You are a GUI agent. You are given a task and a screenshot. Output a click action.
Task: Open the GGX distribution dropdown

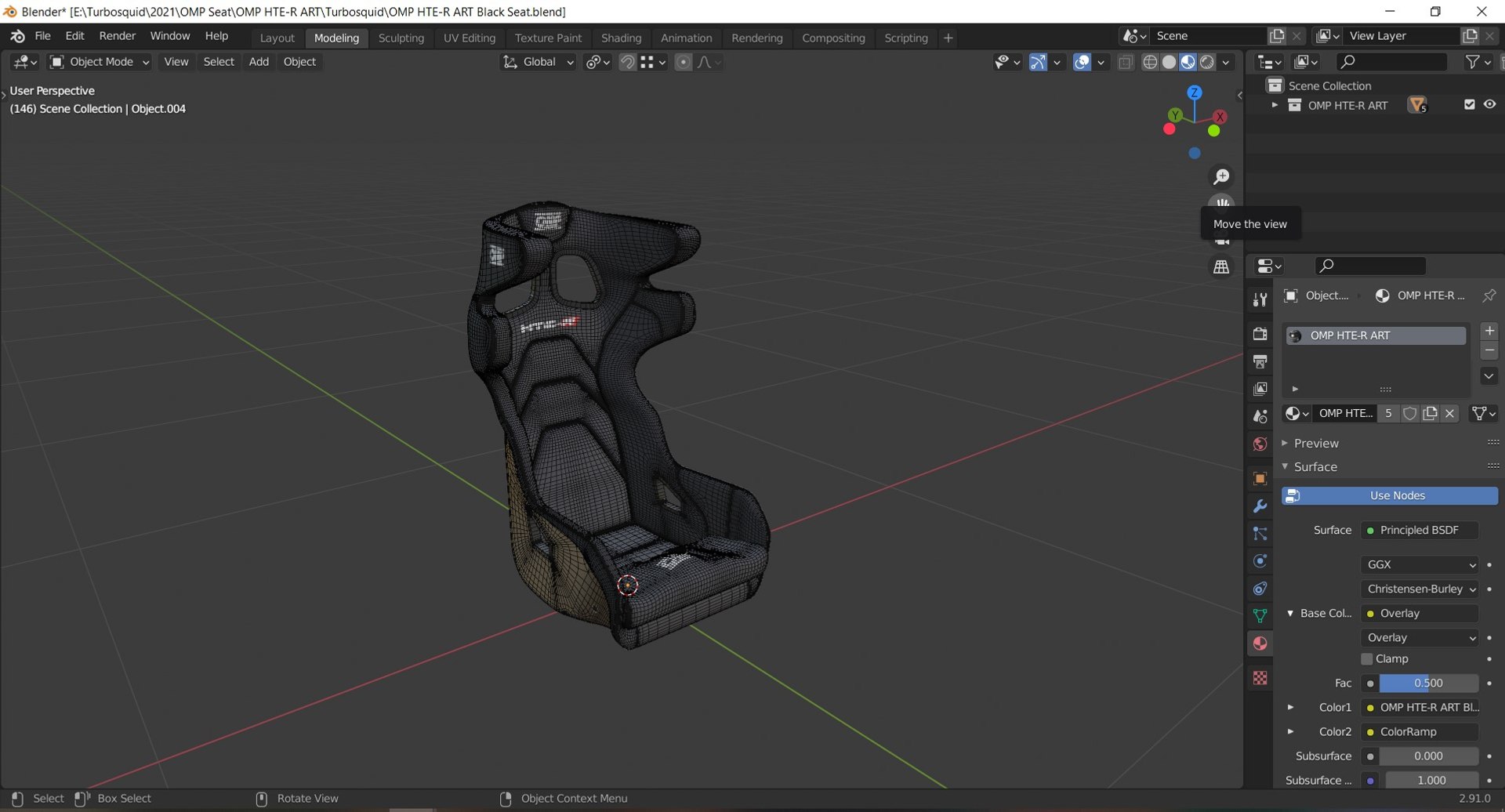click(1420, 564)
